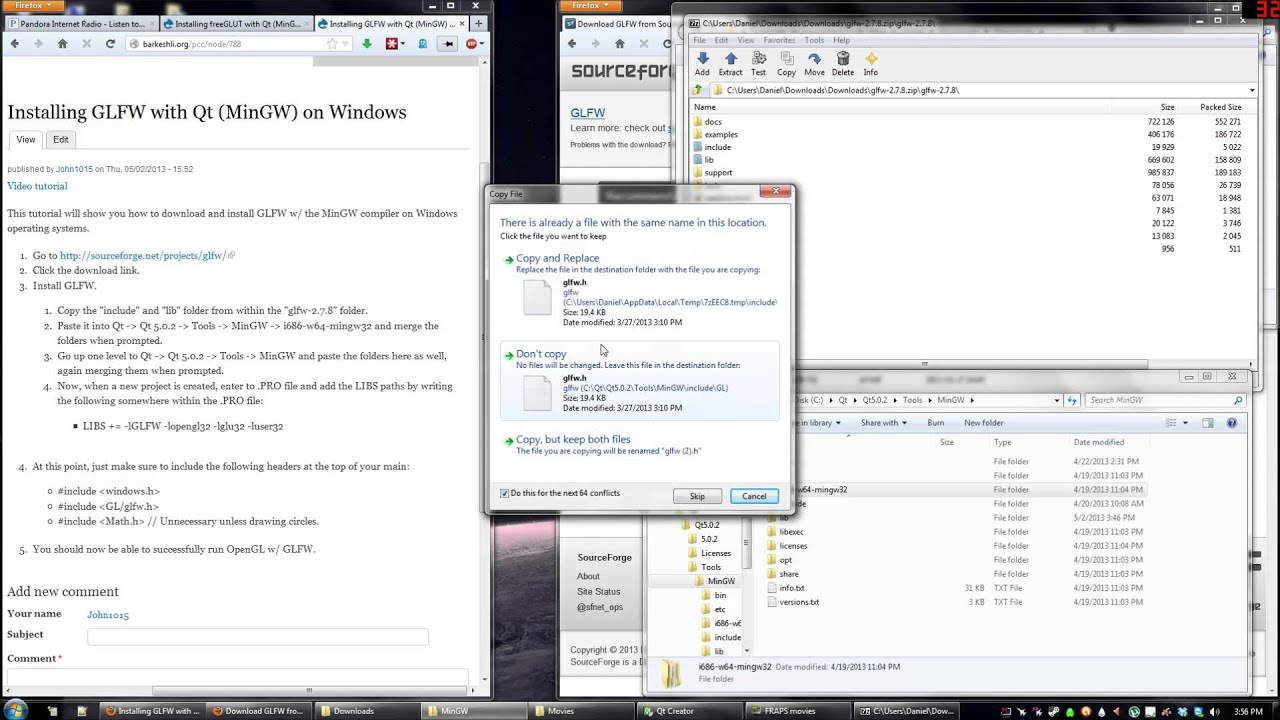Screen dimensions: 1280x720
Task: Click the Add button in 7-Zip toolbar
Action: [x=702, y=64]
